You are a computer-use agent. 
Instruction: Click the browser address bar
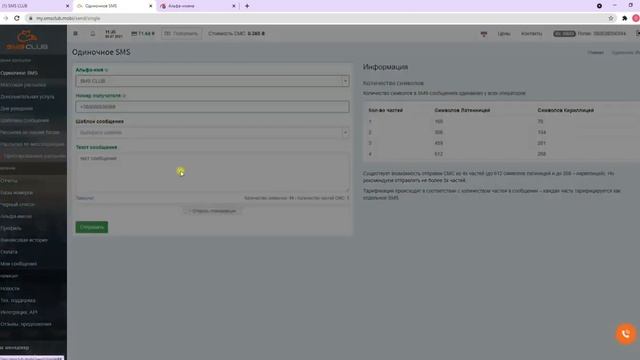coord(318,18)
